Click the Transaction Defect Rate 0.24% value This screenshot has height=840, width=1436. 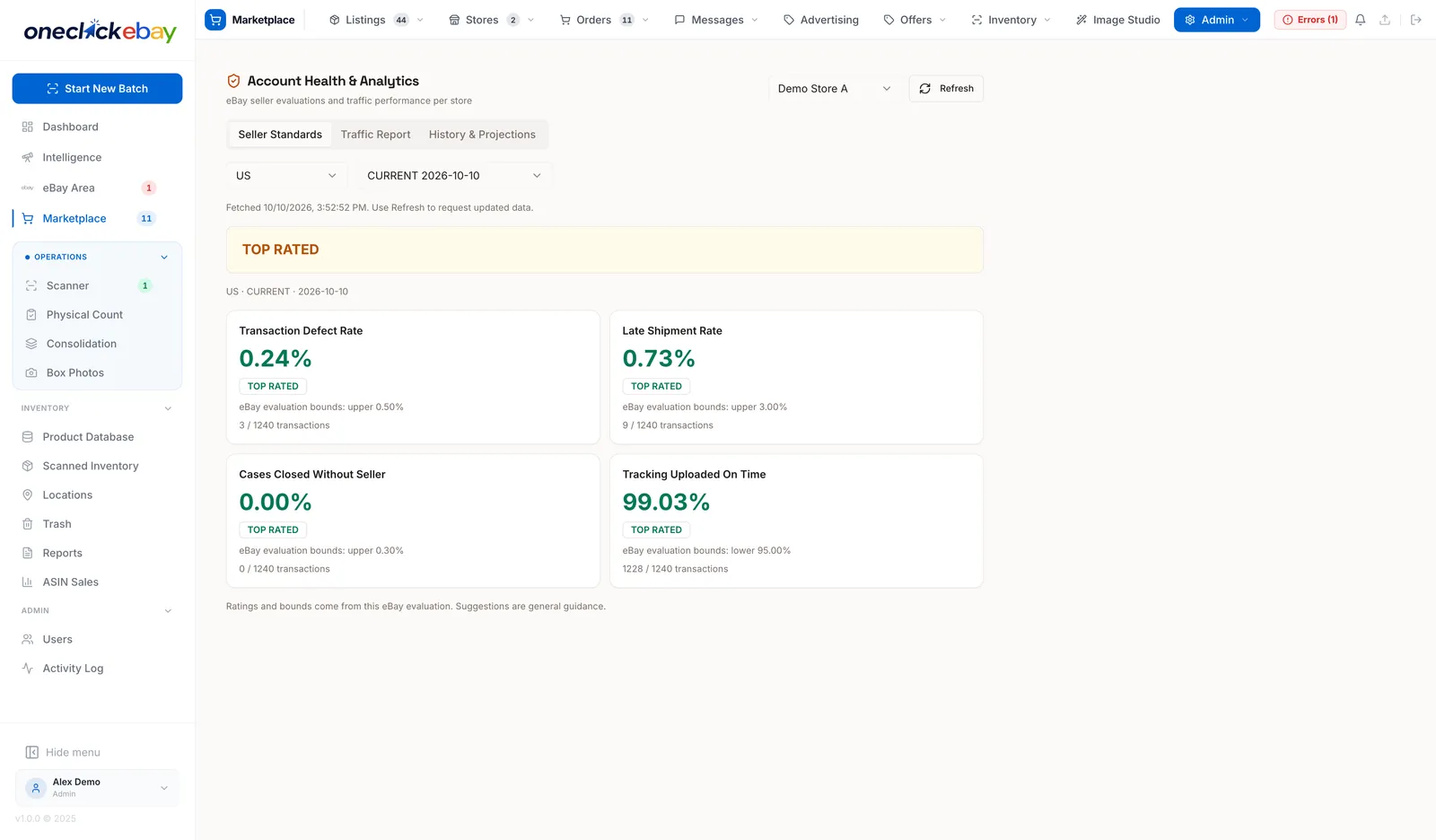click(x=276, y=359)
